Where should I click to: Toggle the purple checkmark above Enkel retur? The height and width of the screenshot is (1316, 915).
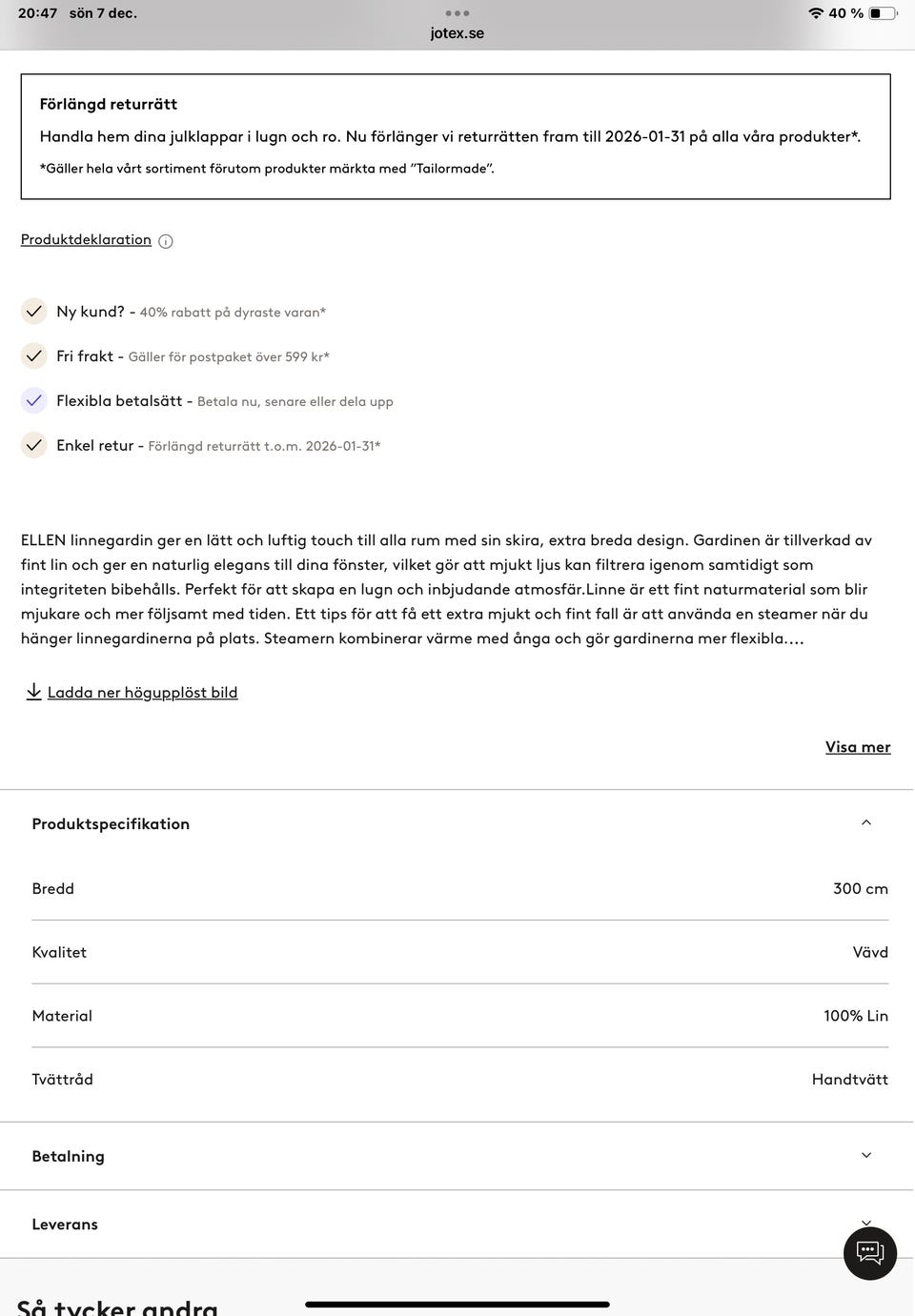point(33,400)
